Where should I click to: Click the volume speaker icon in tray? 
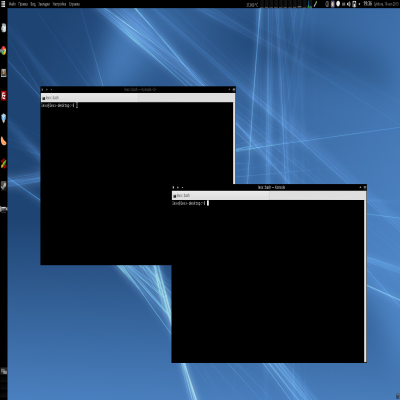pyautogui.click(x=349, y=4)
